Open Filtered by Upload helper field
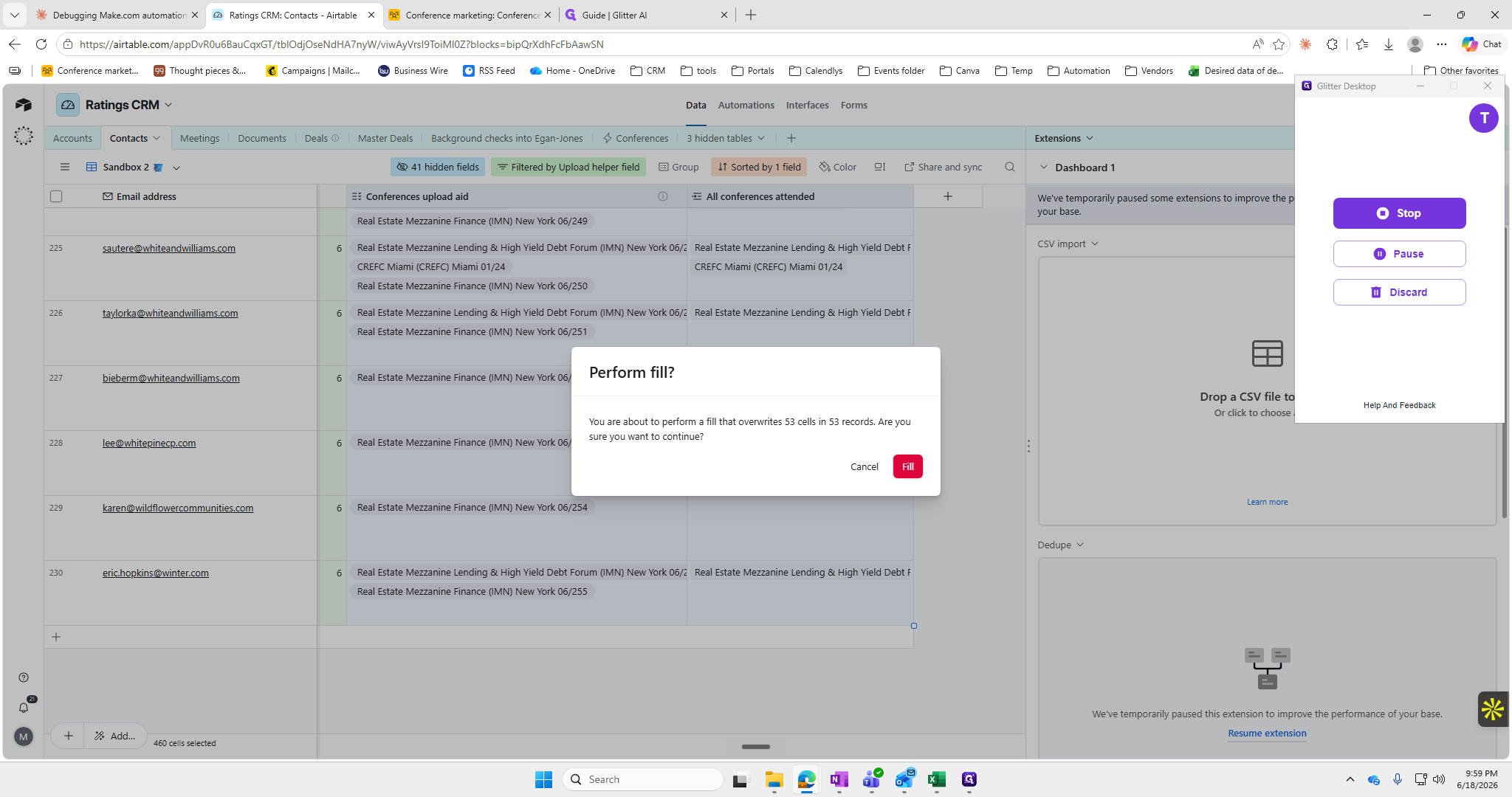This screenshot has height=797, width=1512. [x=568, y=167]
